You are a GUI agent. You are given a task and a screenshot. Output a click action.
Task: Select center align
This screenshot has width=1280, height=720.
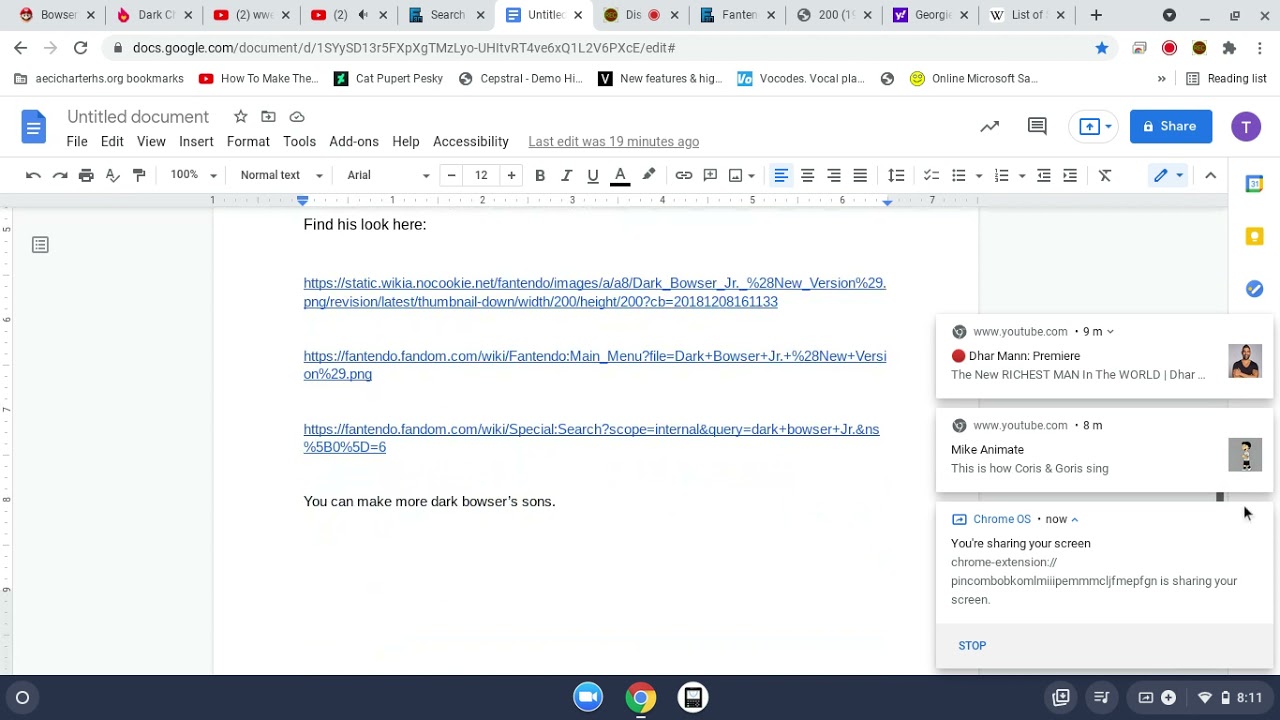click(807, 175)
